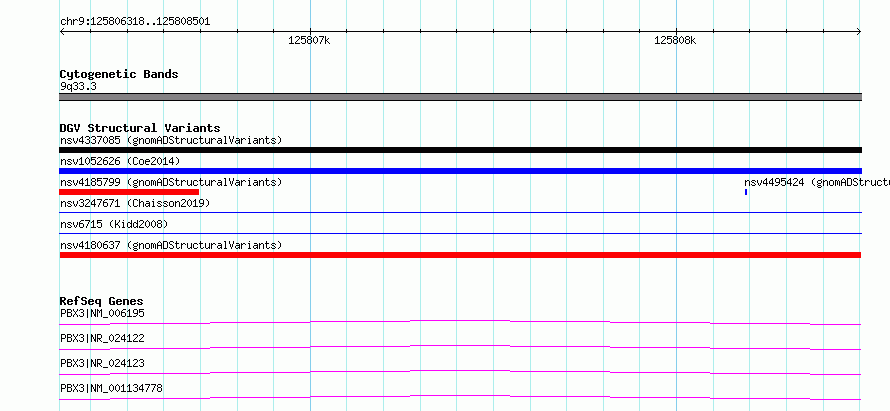Click the gray 9q33.3 cytogenetic band

point(460,97)
